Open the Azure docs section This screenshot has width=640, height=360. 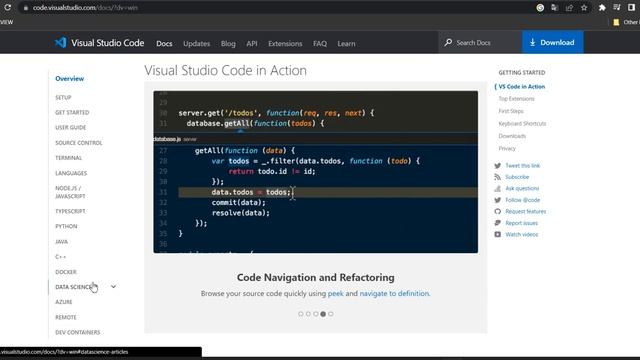(64, 302)
